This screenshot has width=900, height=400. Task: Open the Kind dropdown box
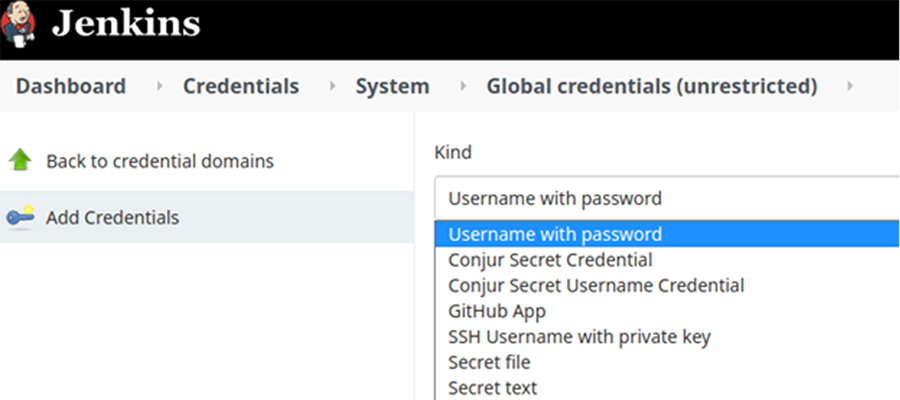[667, 198]
